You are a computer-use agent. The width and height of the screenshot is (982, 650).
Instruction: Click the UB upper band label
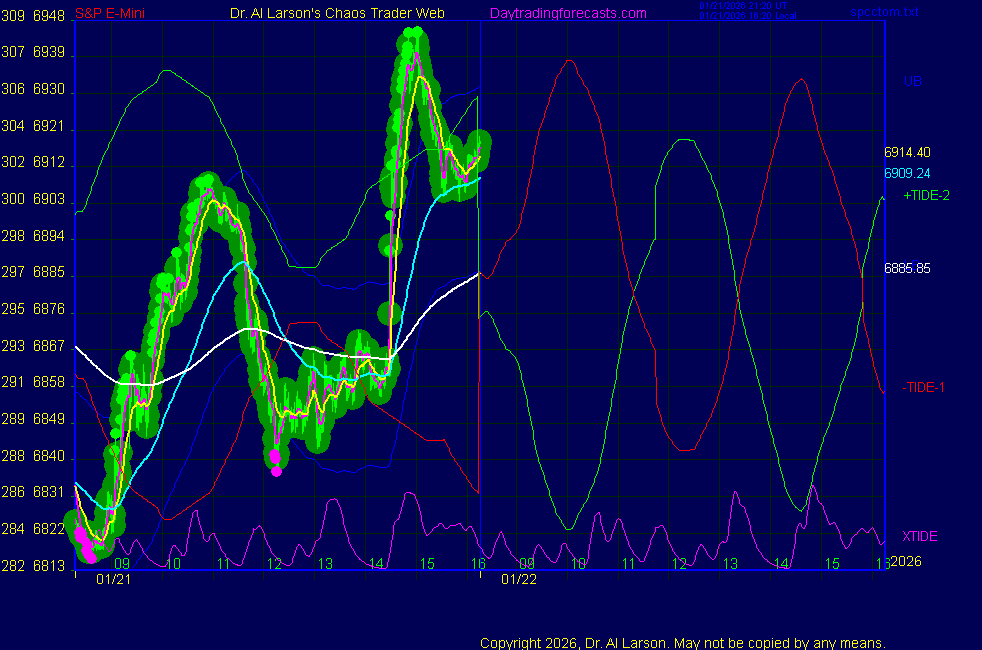coord(912,81)
